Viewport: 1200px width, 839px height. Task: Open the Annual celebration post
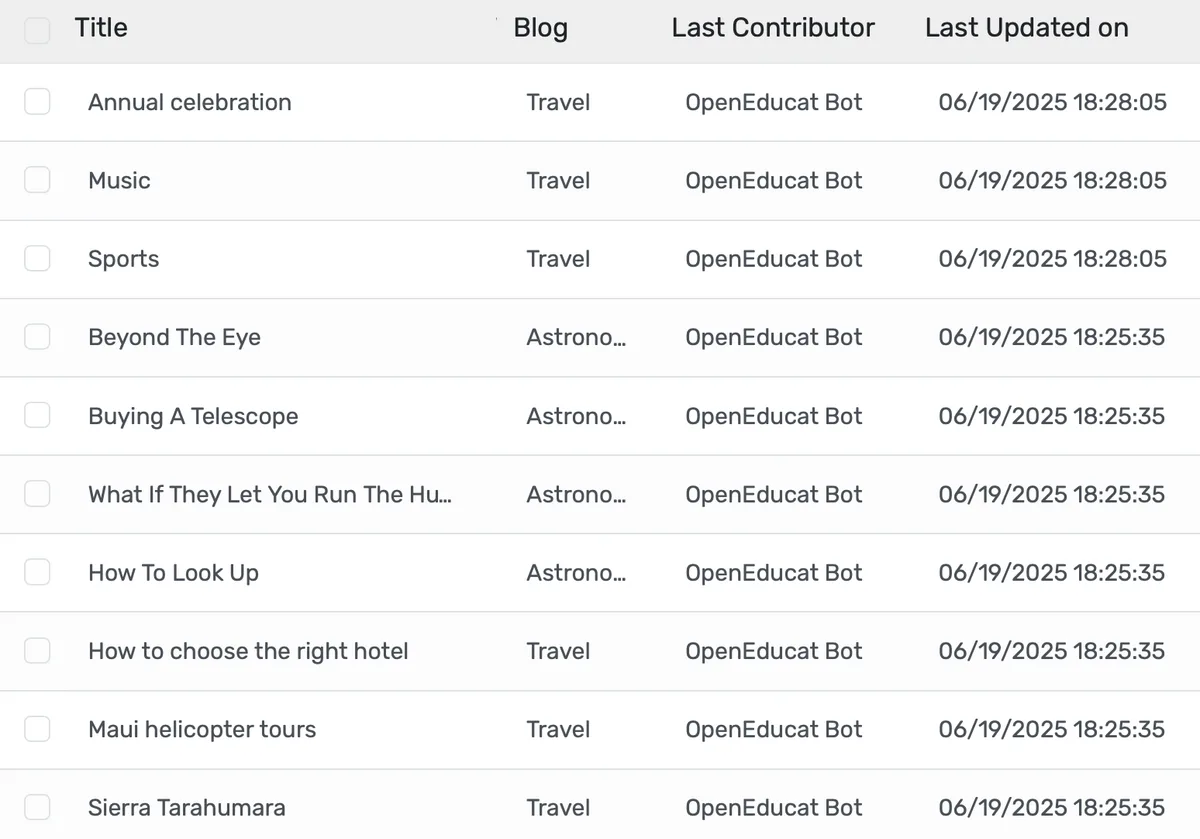pyautogui.click(x=189, y=101)
